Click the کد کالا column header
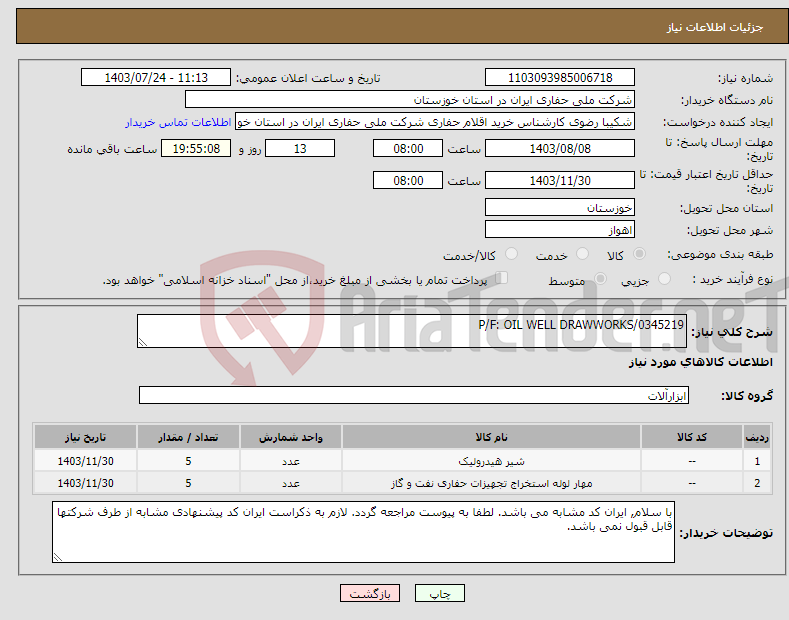The image size is (789, 620). coord(692,437)
